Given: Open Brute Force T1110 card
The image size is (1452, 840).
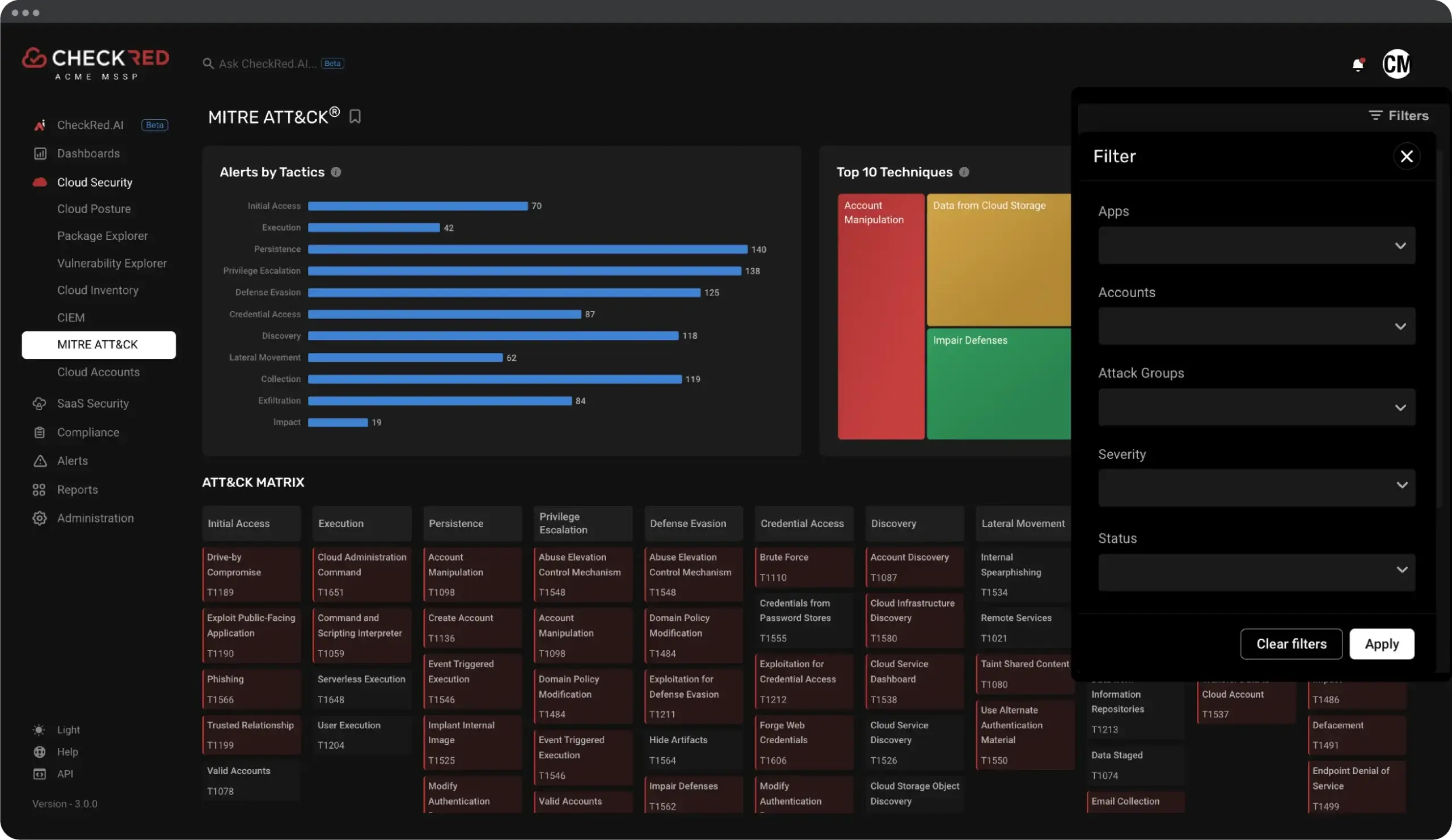Looking at the screenshot, I should click(x=804, y=567).
